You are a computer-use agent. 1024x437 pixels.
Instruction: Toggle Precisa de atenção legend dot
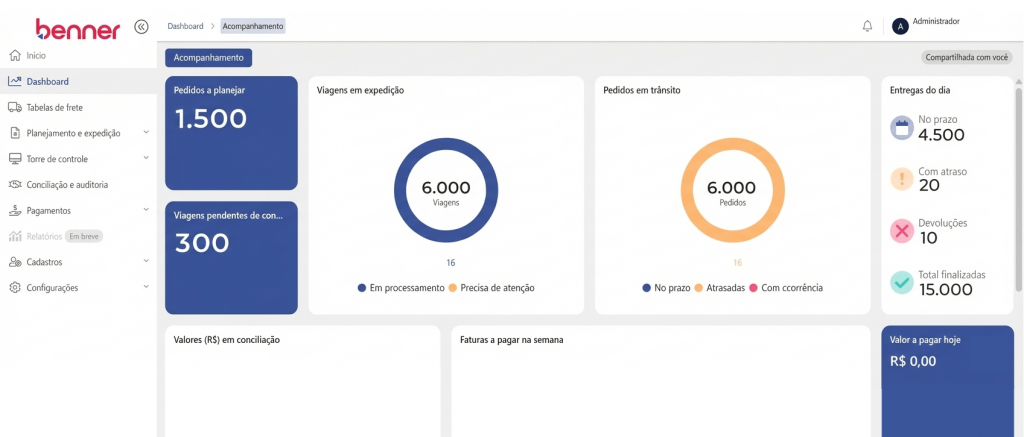pos(453,288)
